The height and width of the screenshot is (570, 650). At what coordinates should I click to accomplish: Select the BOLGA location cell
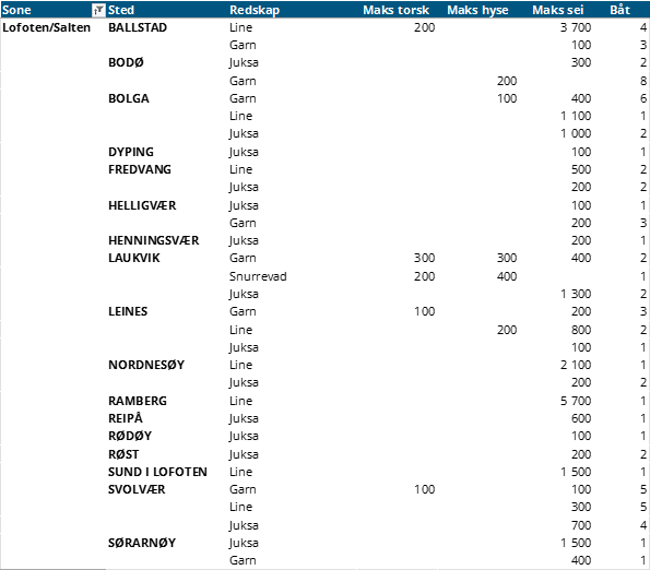(x=129, y=99)
